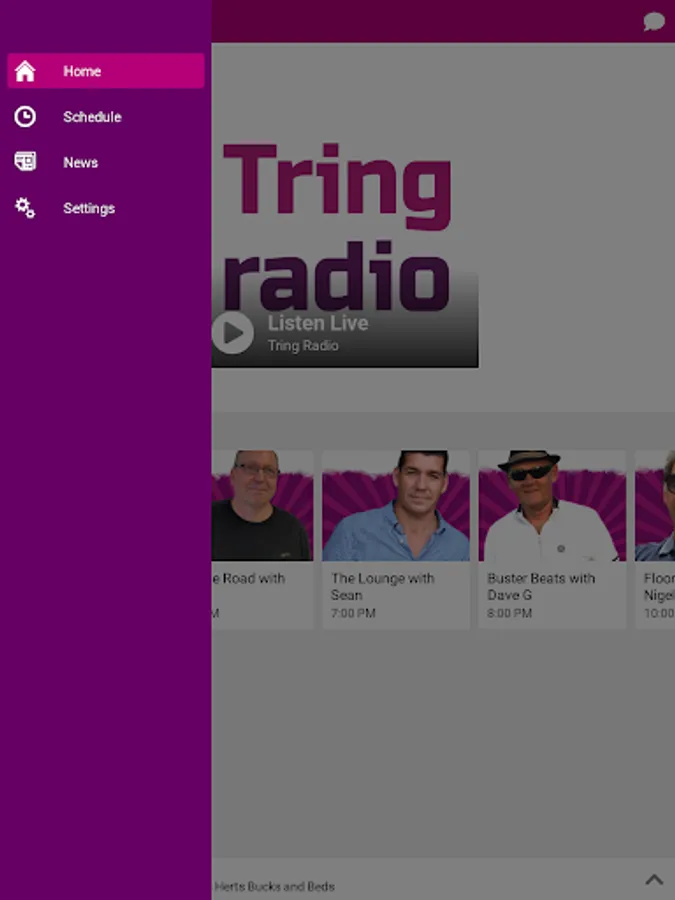Click the Home house icon
Screen dimensions: 675x900
[x=25, y=71]
